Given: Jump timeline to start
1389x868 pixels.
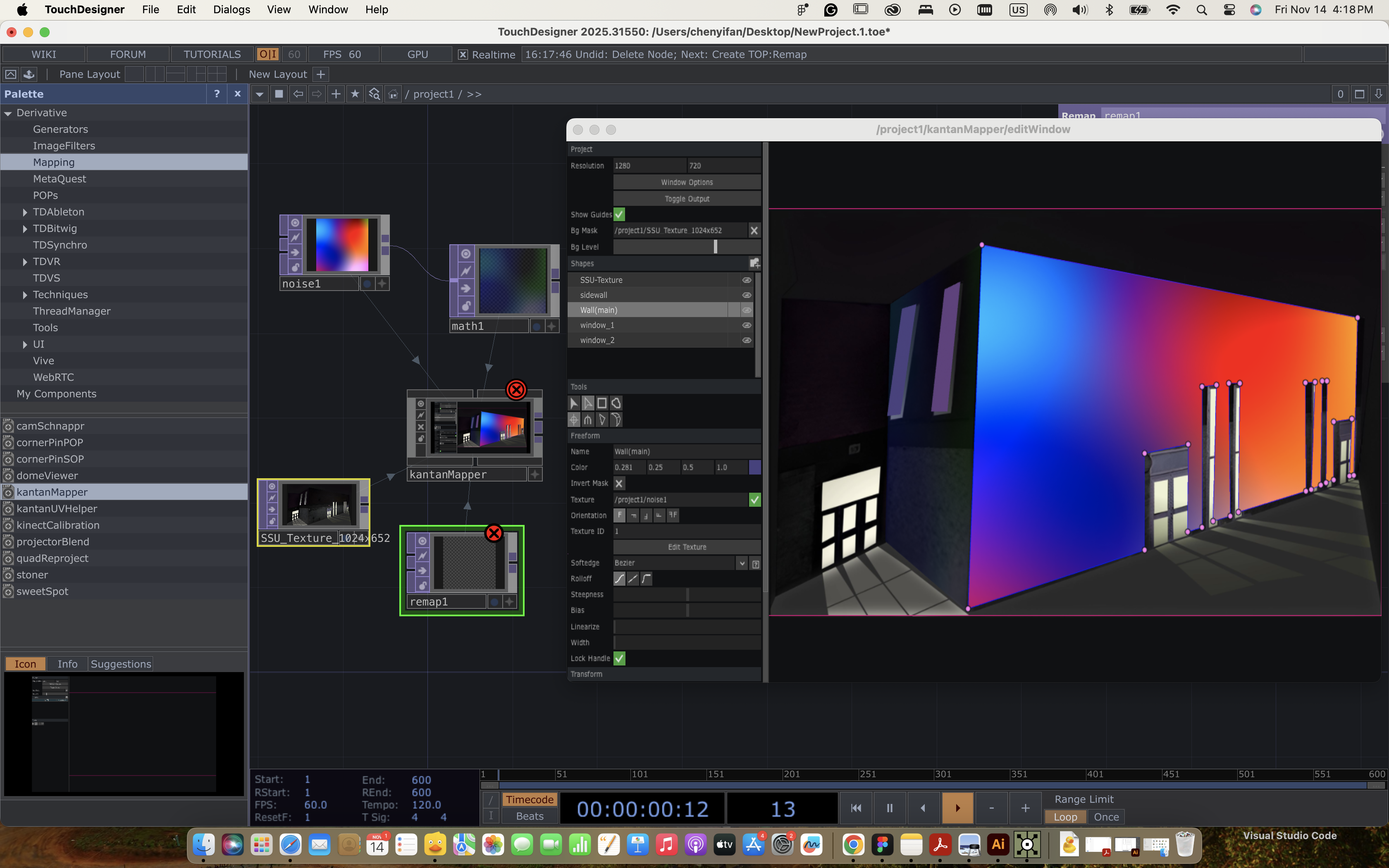Looking at the screenshot, I should click(x=856, y=808).
